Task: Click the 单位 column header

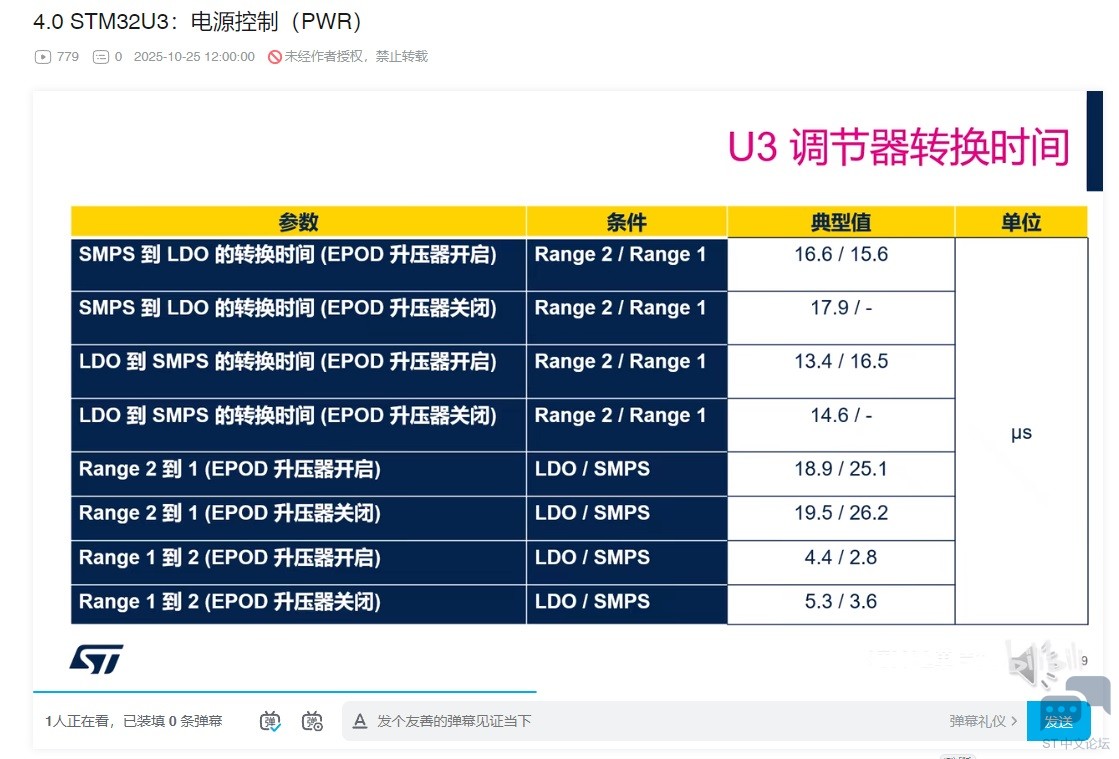Action: [1021, 222]
